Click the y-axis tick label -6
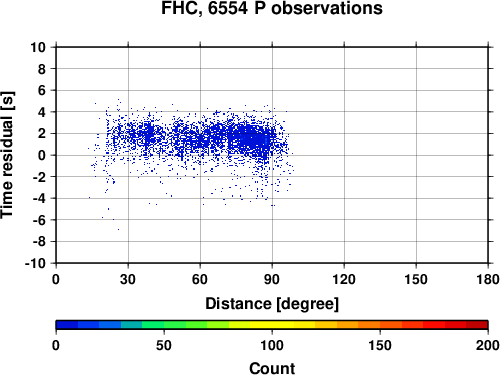The image size is (500, 375). [39, 220]
